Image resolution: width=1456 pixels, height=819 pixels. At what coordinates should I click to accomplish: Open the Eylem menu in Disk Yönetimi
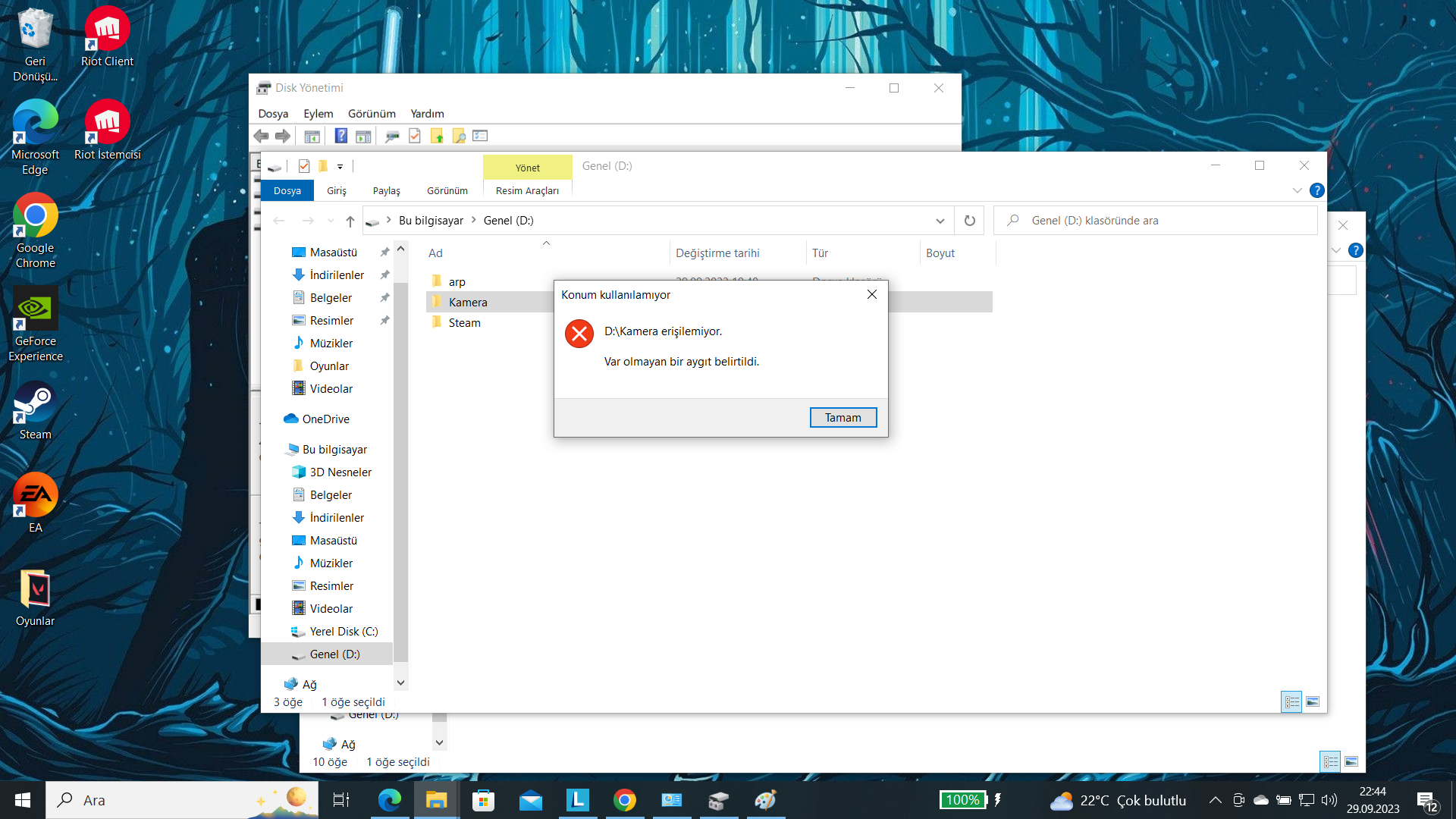[x=318, y=114]
